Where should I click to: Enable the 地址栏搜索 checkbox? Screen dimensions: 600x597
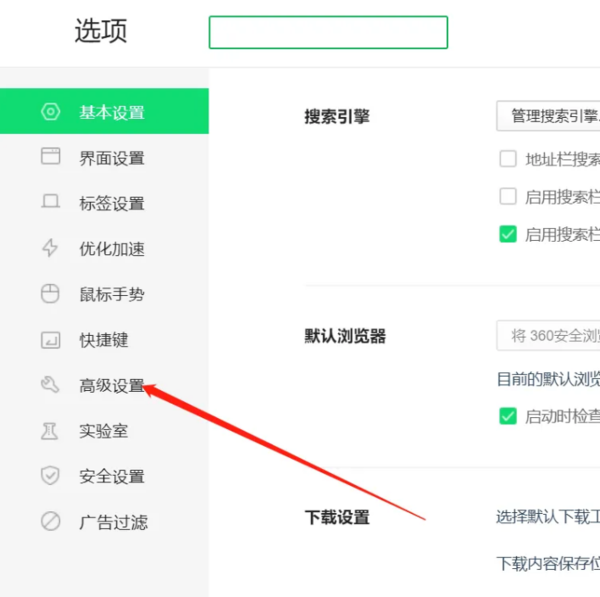pyautogui.click(x=508, y=158)
